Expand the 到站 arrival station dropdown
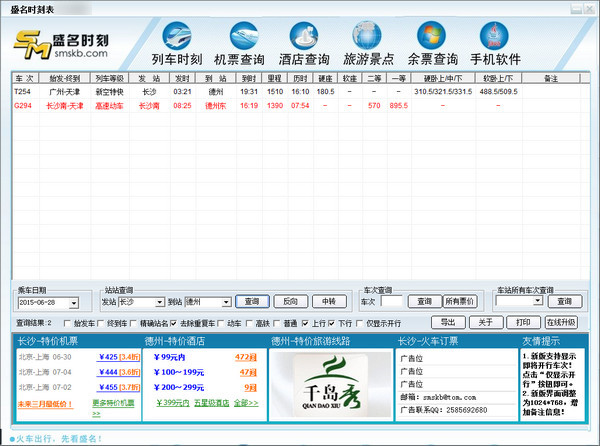The height and width of the screenshot is (446, 600). coord(225,301)
